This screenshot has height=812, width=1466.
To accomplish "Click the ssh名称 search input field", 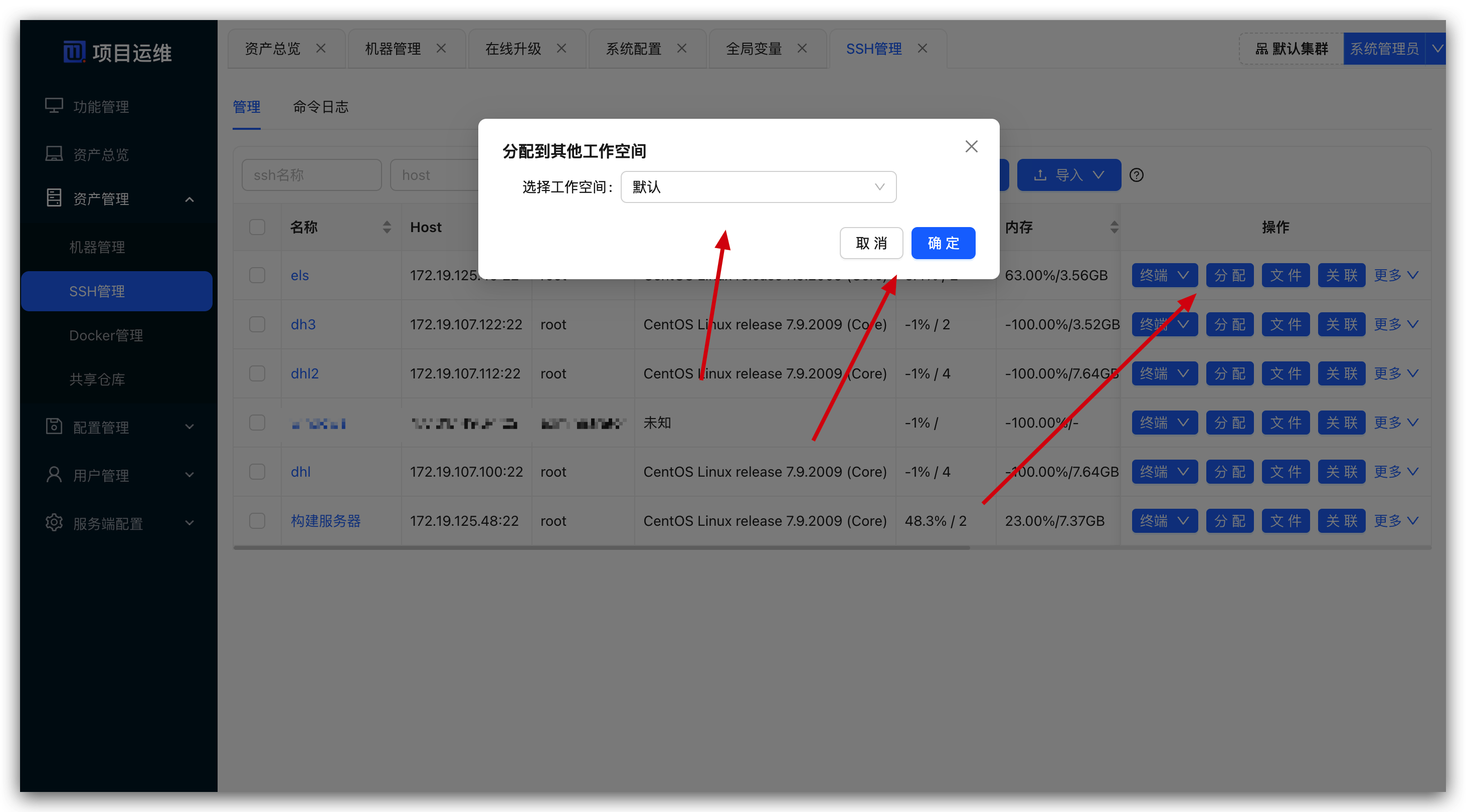I will pos(311,175).
